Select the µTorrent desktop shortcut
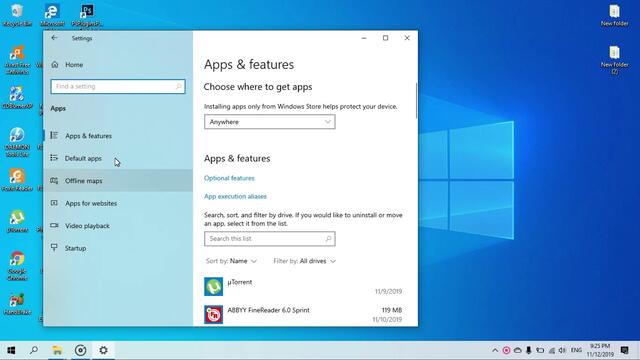 (17, 221)
